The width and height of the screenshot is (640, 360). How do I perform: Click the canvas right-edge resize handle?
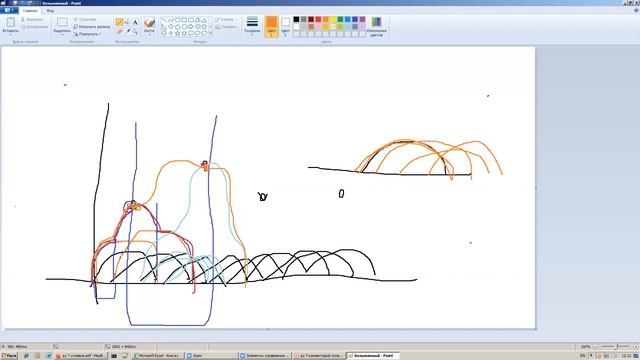pyautogui.click(x=536, y=187)
